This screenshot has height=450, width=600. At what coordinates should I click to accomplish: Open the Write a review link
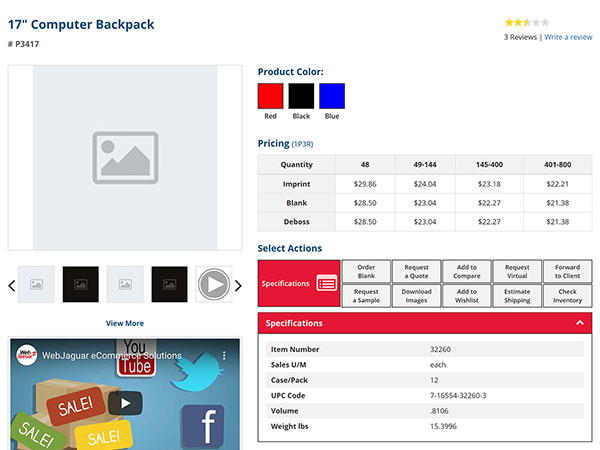point(568,37)
